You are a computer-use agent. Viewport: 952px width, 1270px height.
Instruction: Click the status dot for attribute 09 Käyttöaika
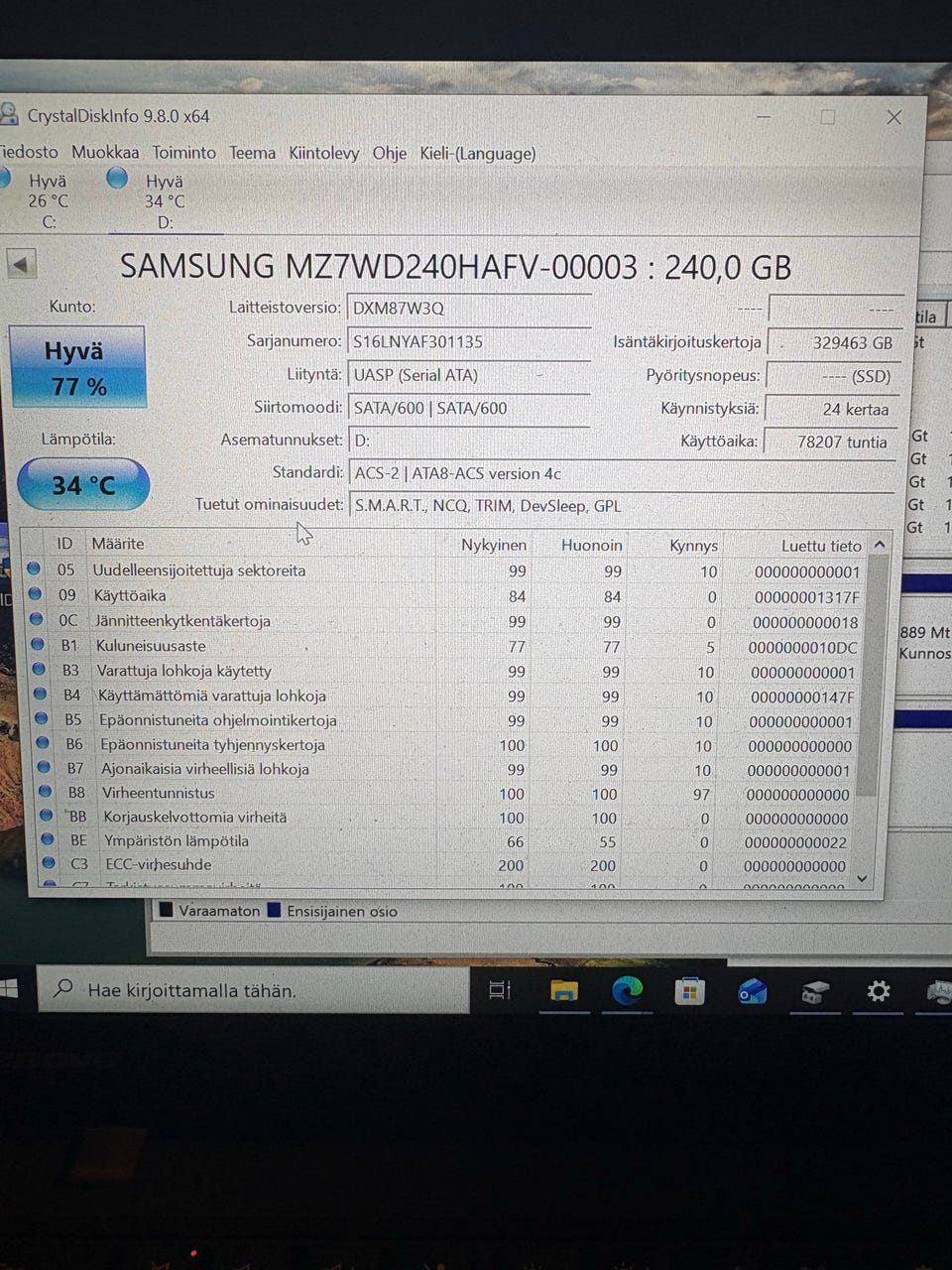click(x=36, y=593)
